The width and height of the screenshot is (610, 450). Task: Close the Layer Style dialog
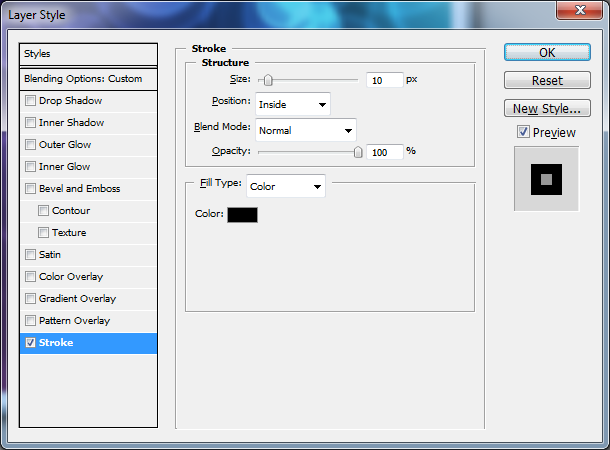tap(580, 10)
